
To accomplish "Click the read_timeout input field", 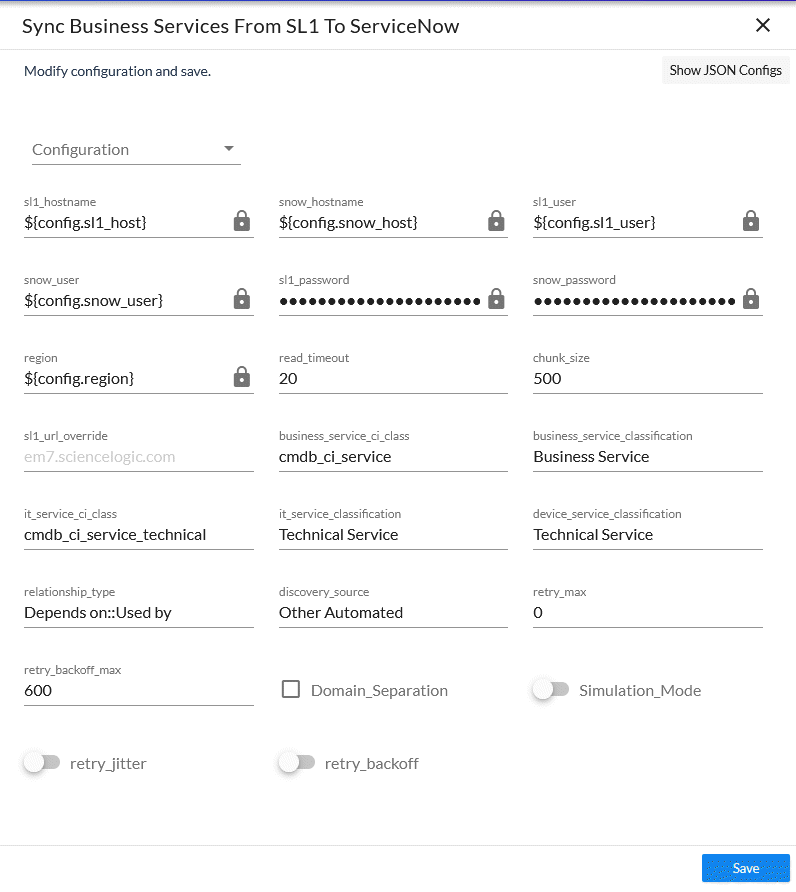I will [392, 379].
